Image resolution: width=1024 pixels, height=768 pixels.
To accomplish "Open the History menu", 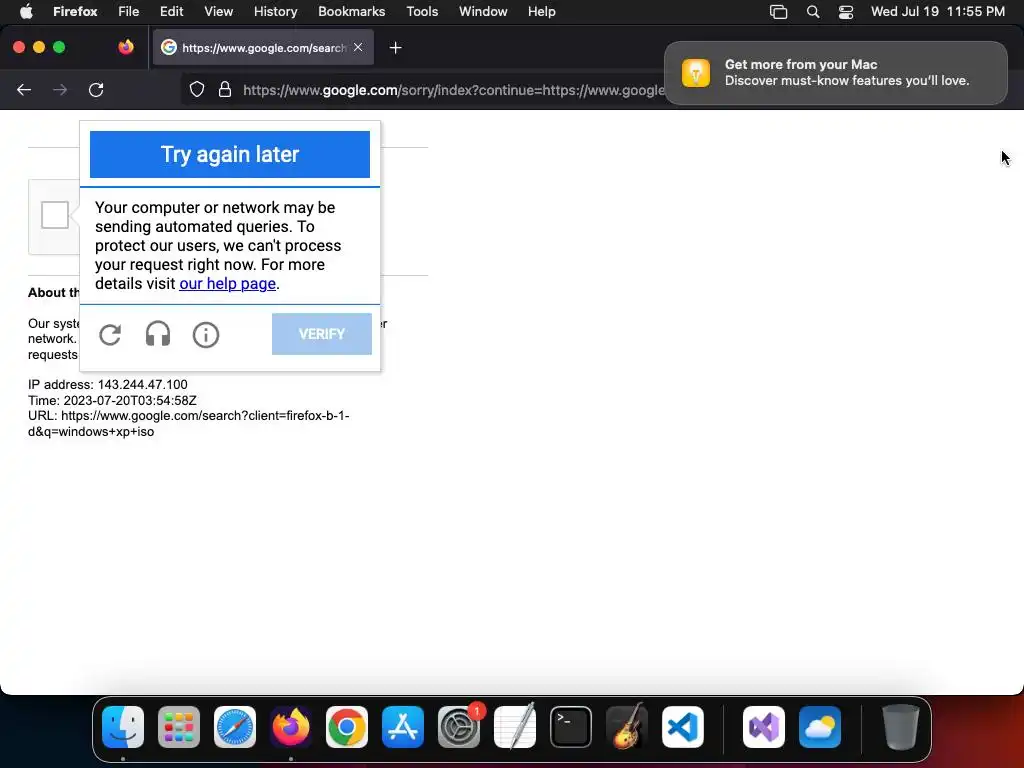I will coord(276,11).
